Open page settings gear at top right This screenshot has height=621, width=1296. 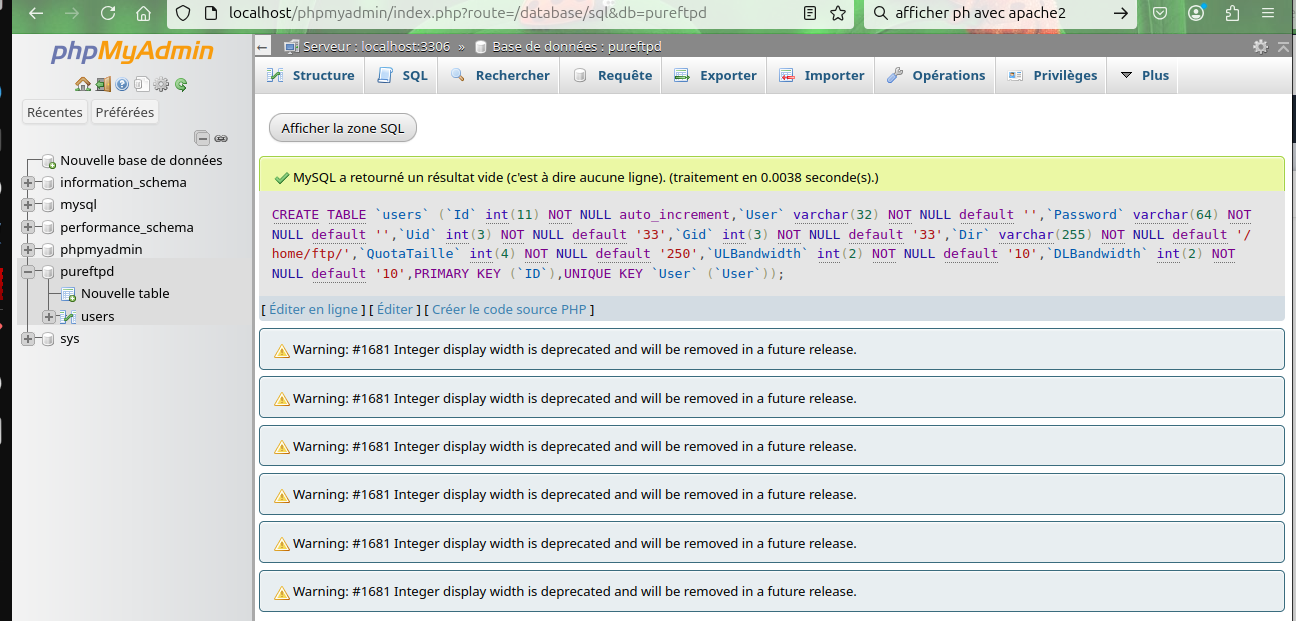[x=1260, y=46]
